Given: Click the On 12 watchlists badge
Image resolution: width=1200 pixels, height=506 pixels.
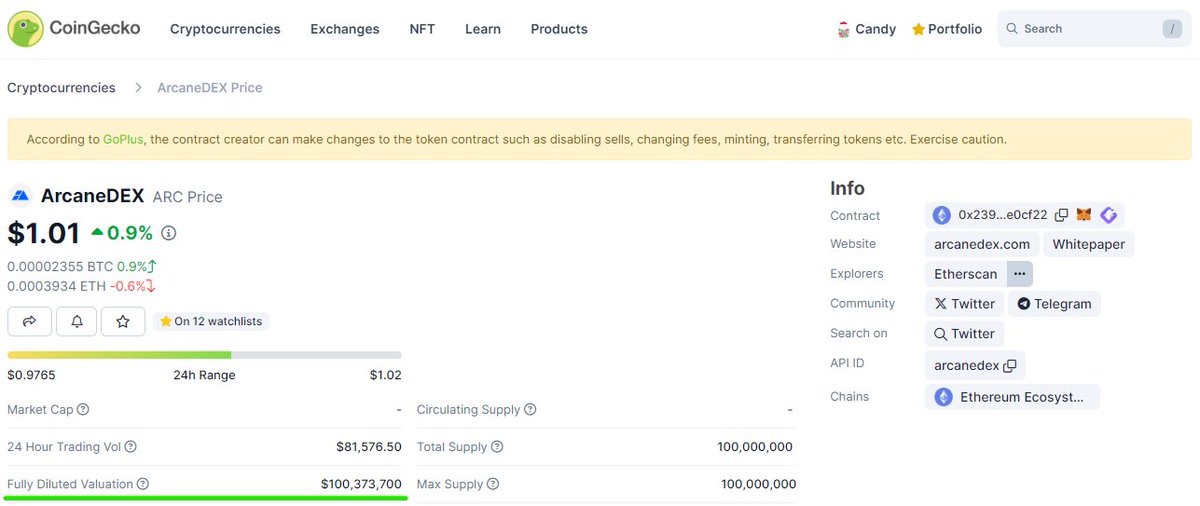Looking at the screenshot, I should [210, 321].
